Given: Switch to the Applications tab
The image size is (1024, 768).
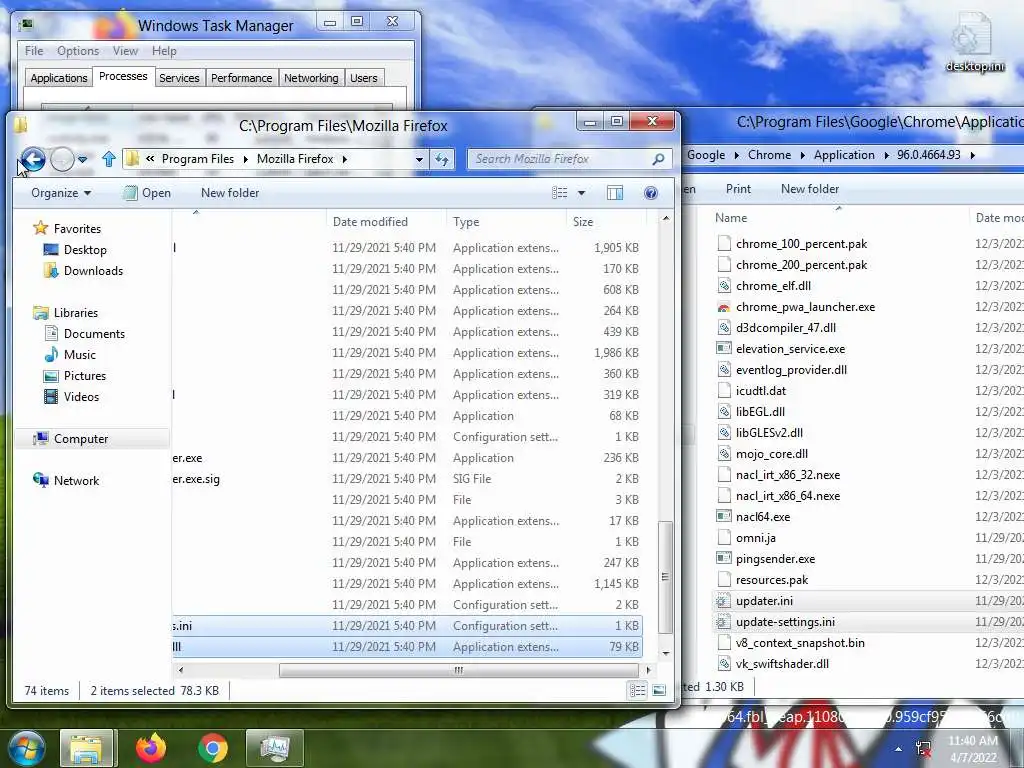Looking at the screenshot, I should point(59,78).
